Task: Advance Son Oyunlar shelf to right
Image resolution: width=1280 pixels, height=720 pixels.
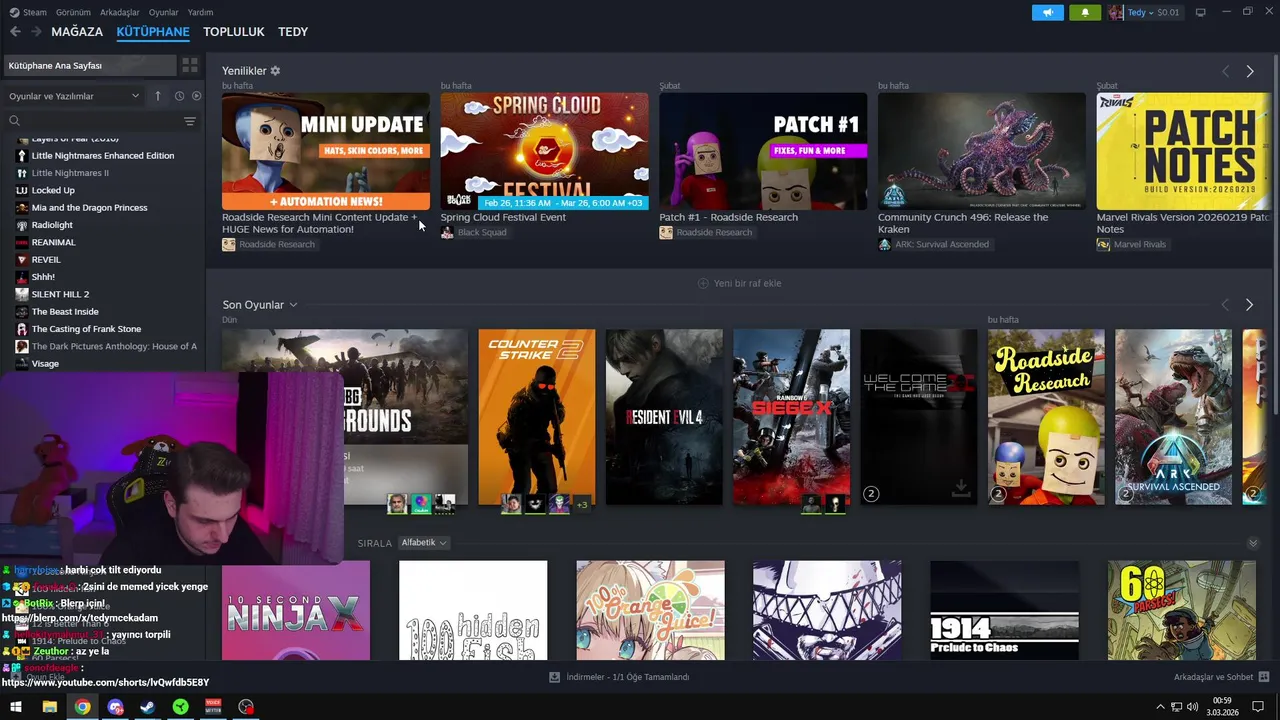Action: coord(1249,304)
